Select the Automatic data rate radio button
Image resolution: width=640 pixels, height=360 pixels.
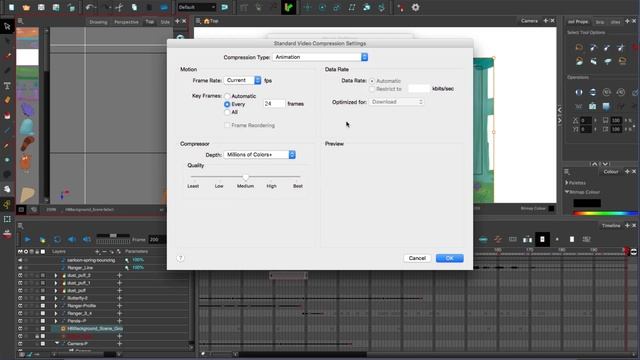coord(371,81)
